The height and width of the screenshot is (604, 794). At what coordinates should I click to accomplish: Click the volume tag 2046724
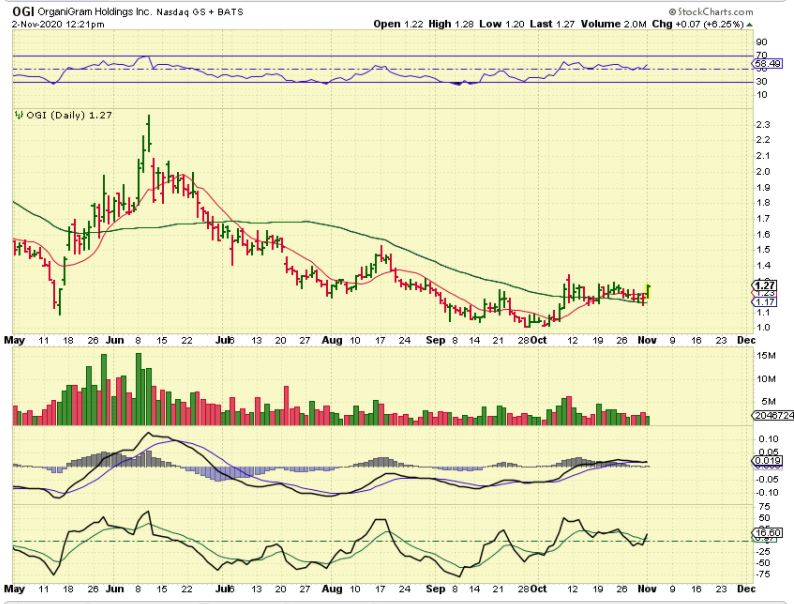pos(773,415)
